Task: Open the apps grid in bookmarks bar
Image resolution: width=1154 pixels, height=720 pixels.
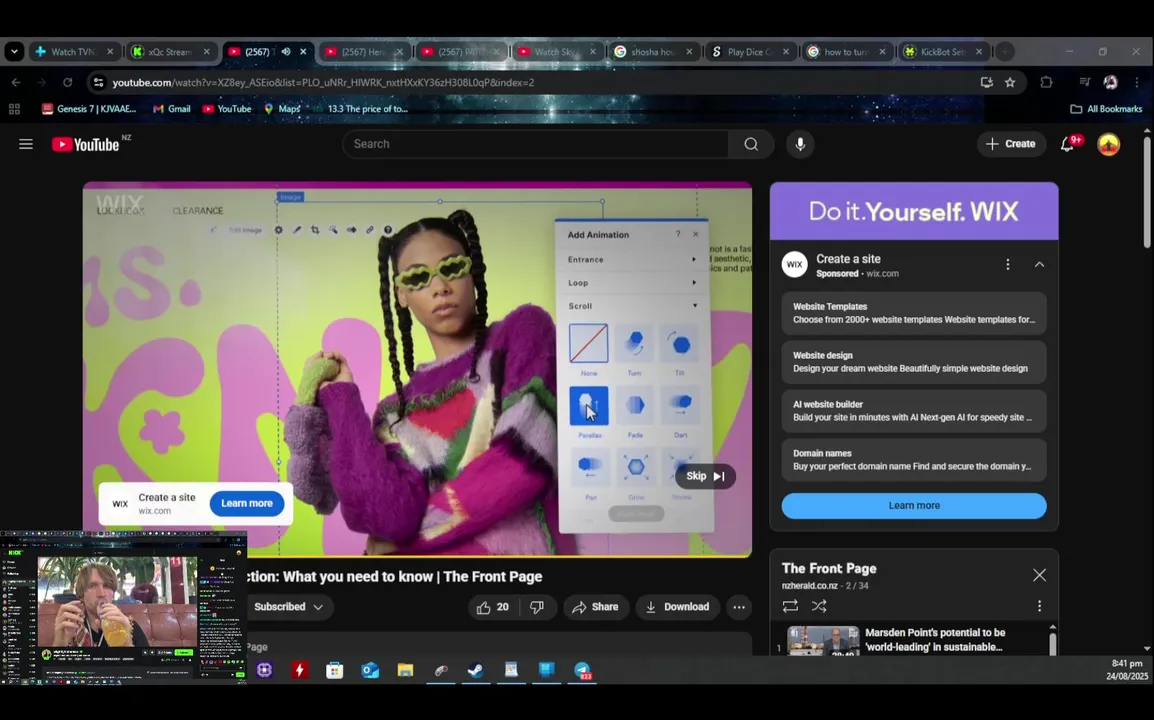Action: point(14,109)
